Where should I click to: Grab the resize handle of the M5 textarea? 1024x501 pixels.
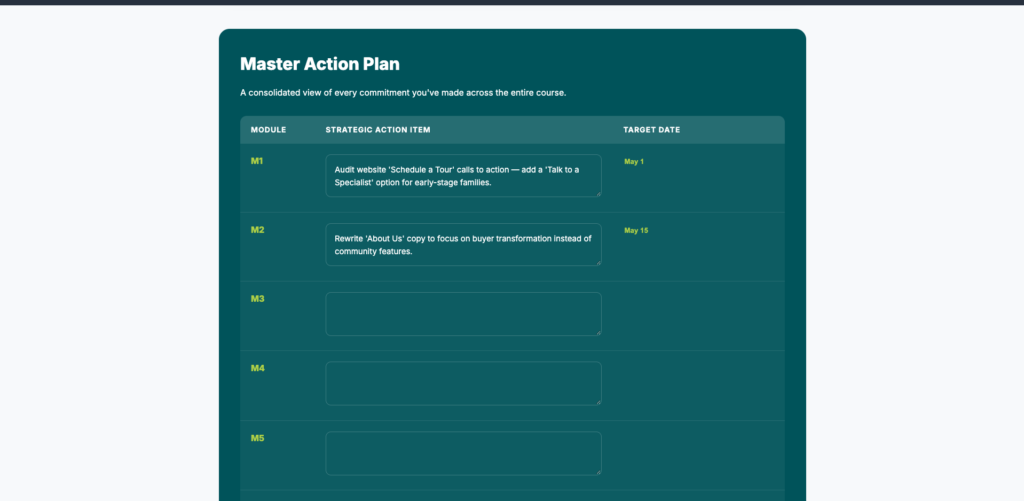[598, 472]
